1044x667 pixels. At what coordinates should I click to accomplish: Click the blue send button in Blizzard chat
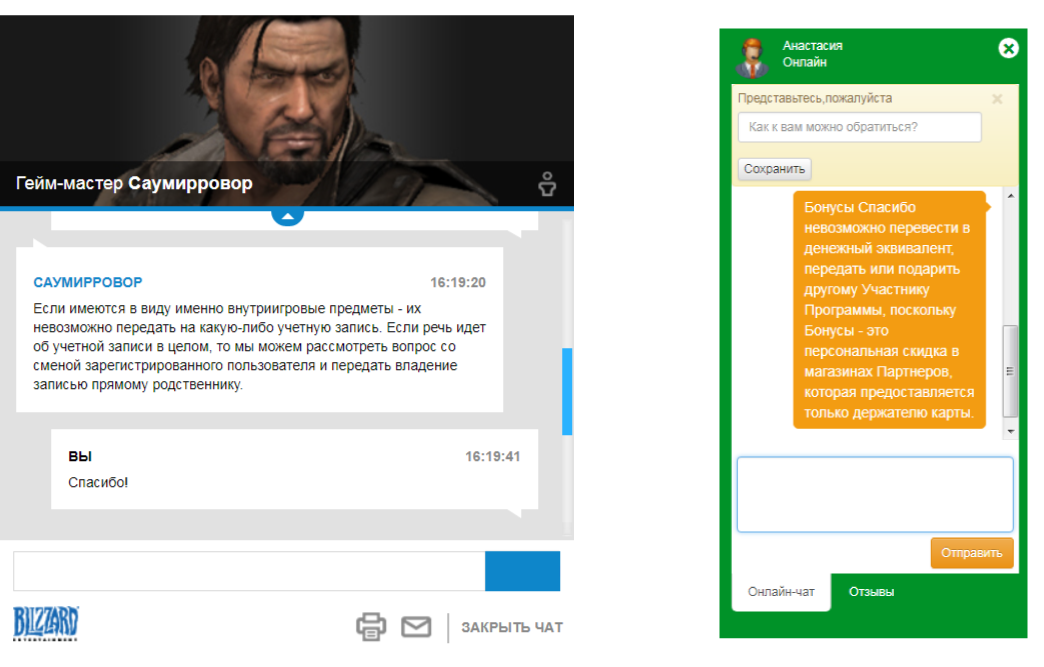pyautogui.click(x=522, y=570)
